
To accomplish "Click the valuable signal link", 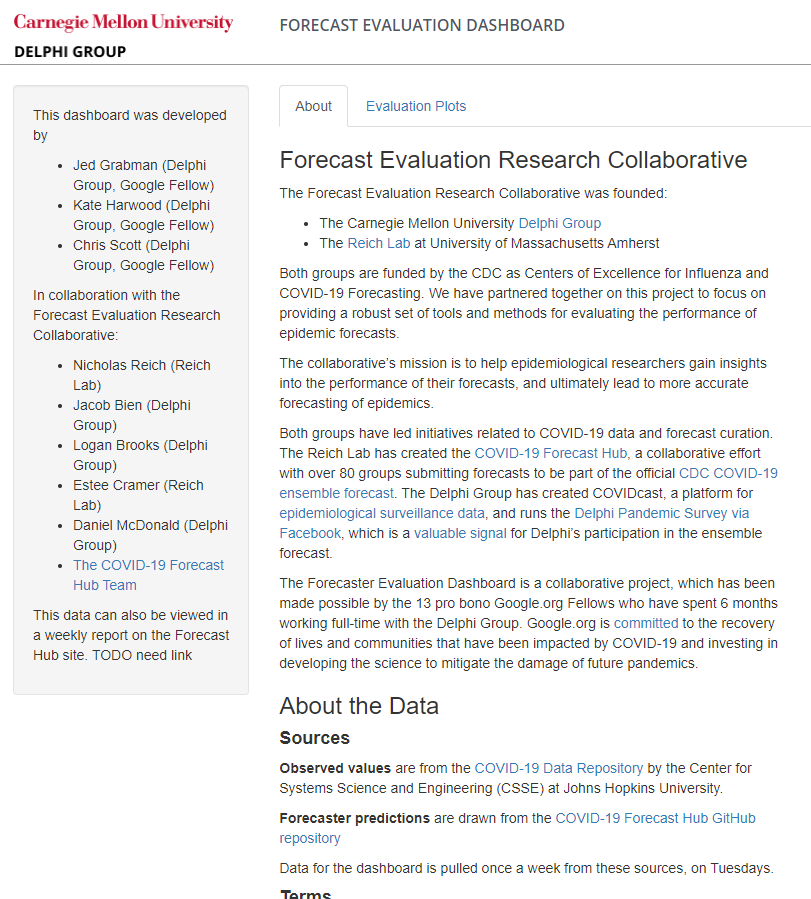I will pyautogui.click(x=460, y=533).
